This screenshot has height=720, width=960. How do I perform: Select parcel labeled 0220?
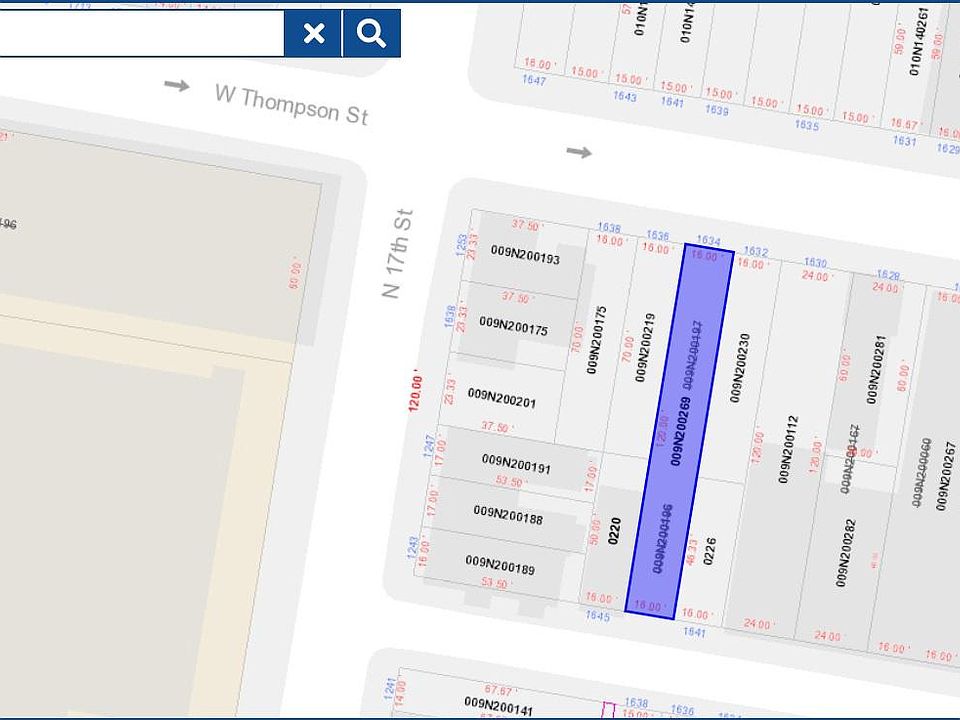point(614,530)
